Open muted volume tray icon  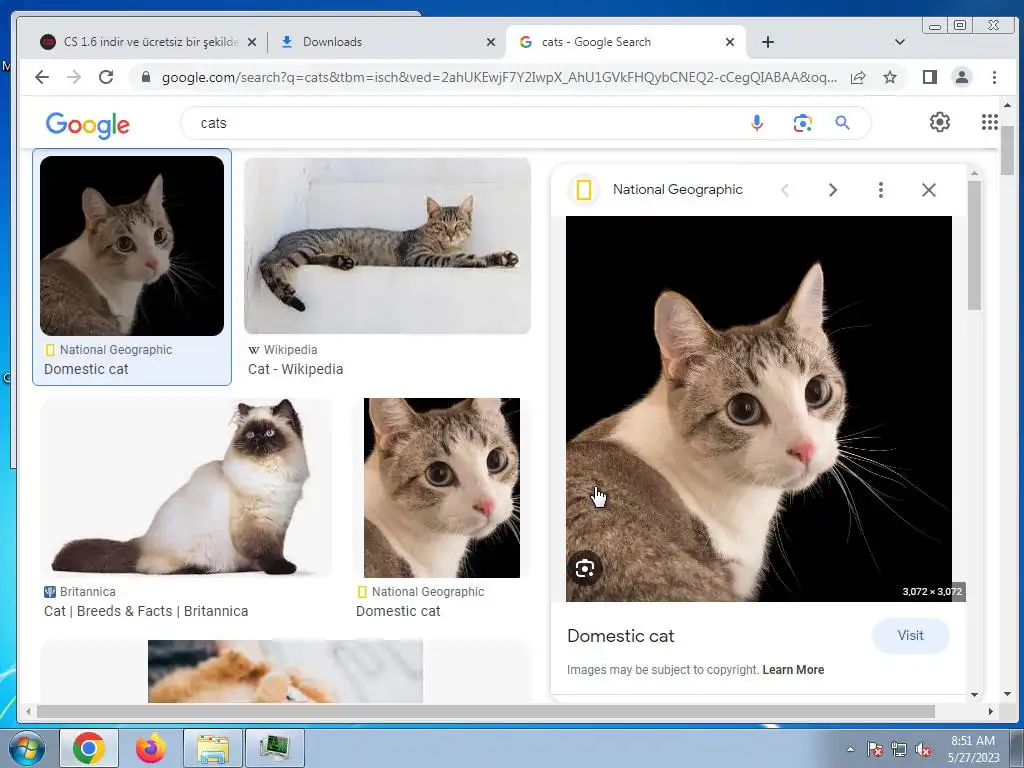point(923,750)
